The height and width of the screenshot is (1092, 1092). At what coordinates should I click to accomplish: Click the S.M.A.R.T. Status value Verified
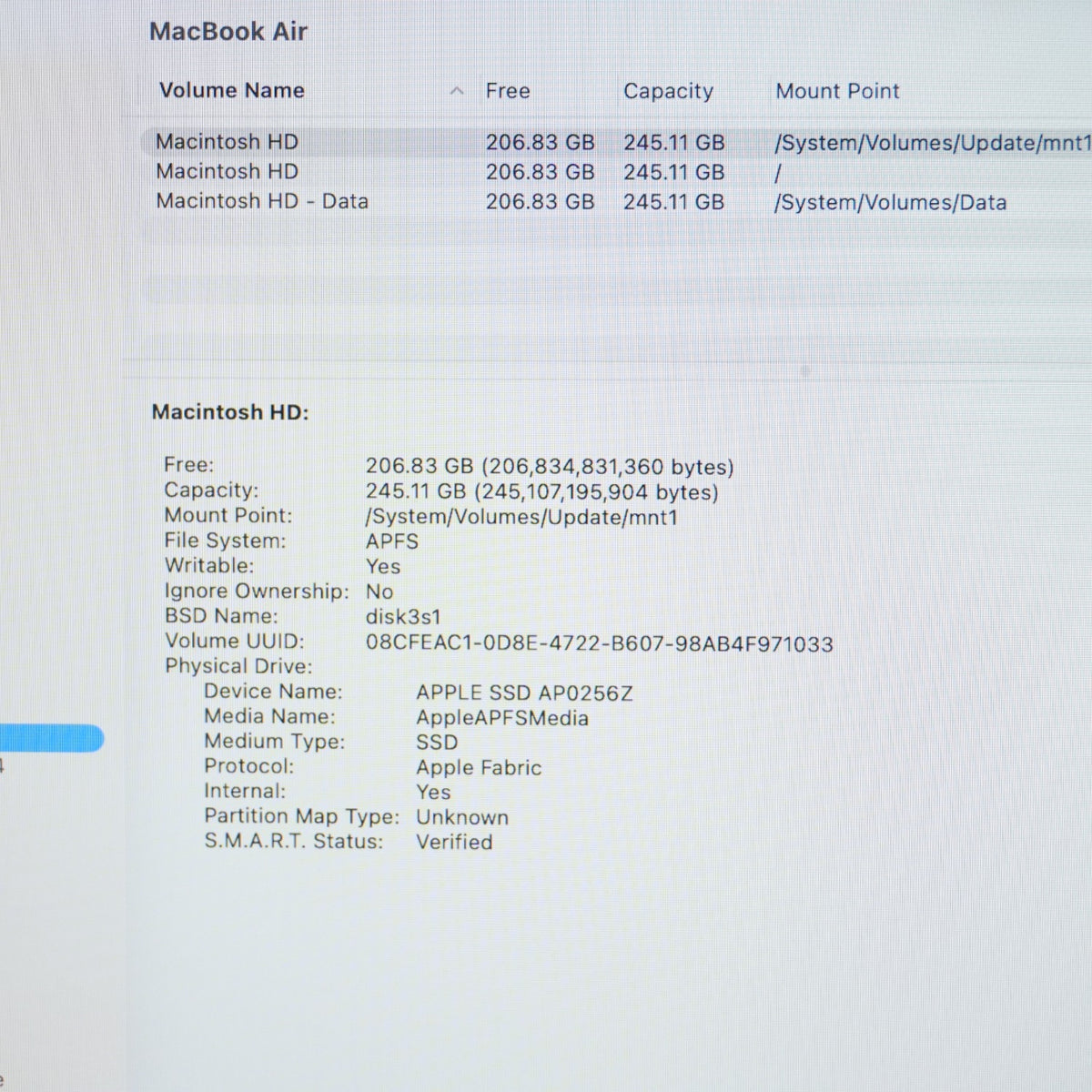pyautogui.click(x=454, y=842)
